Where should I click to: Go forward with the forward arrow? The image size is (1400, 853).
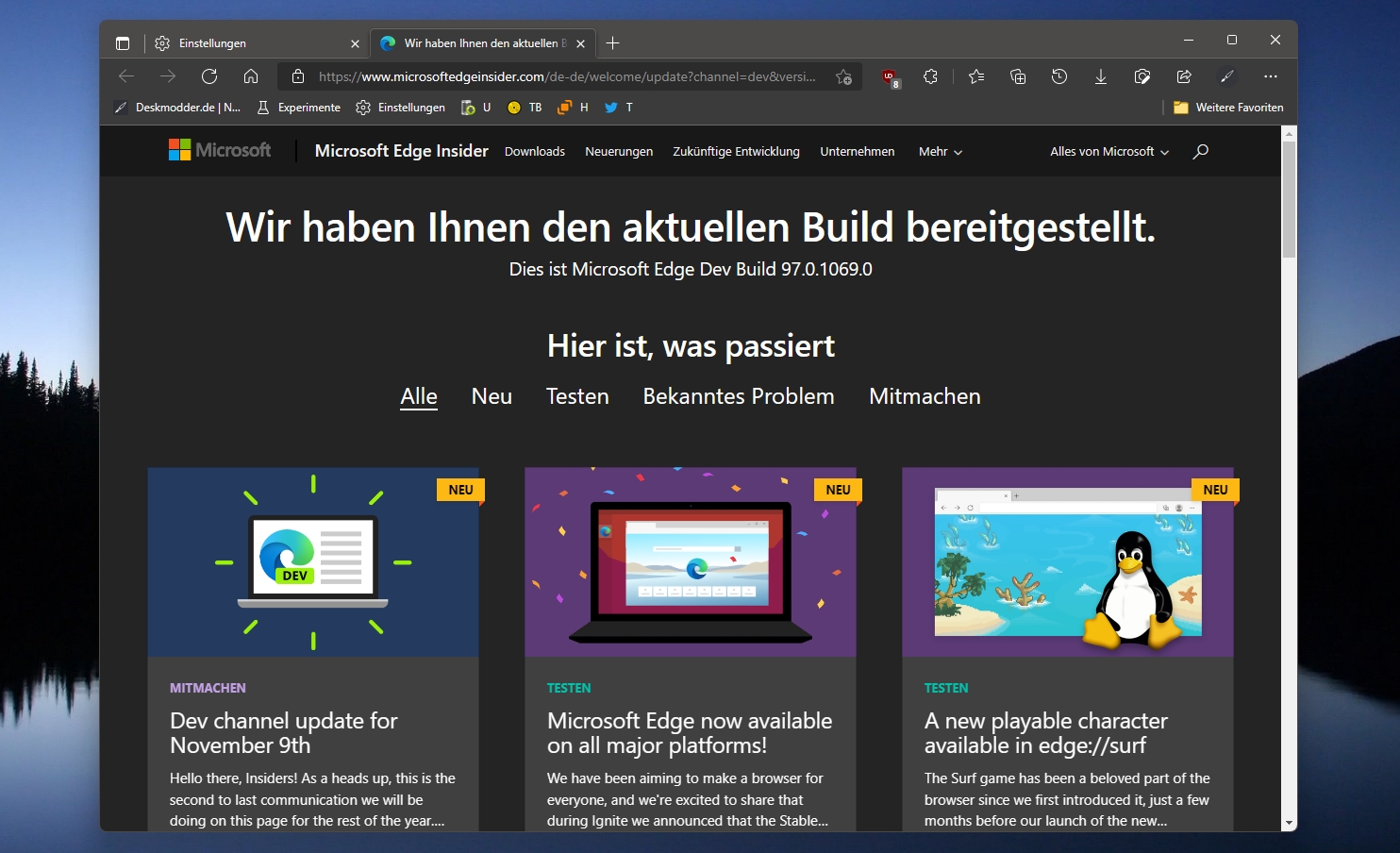(x=168, y=76)
